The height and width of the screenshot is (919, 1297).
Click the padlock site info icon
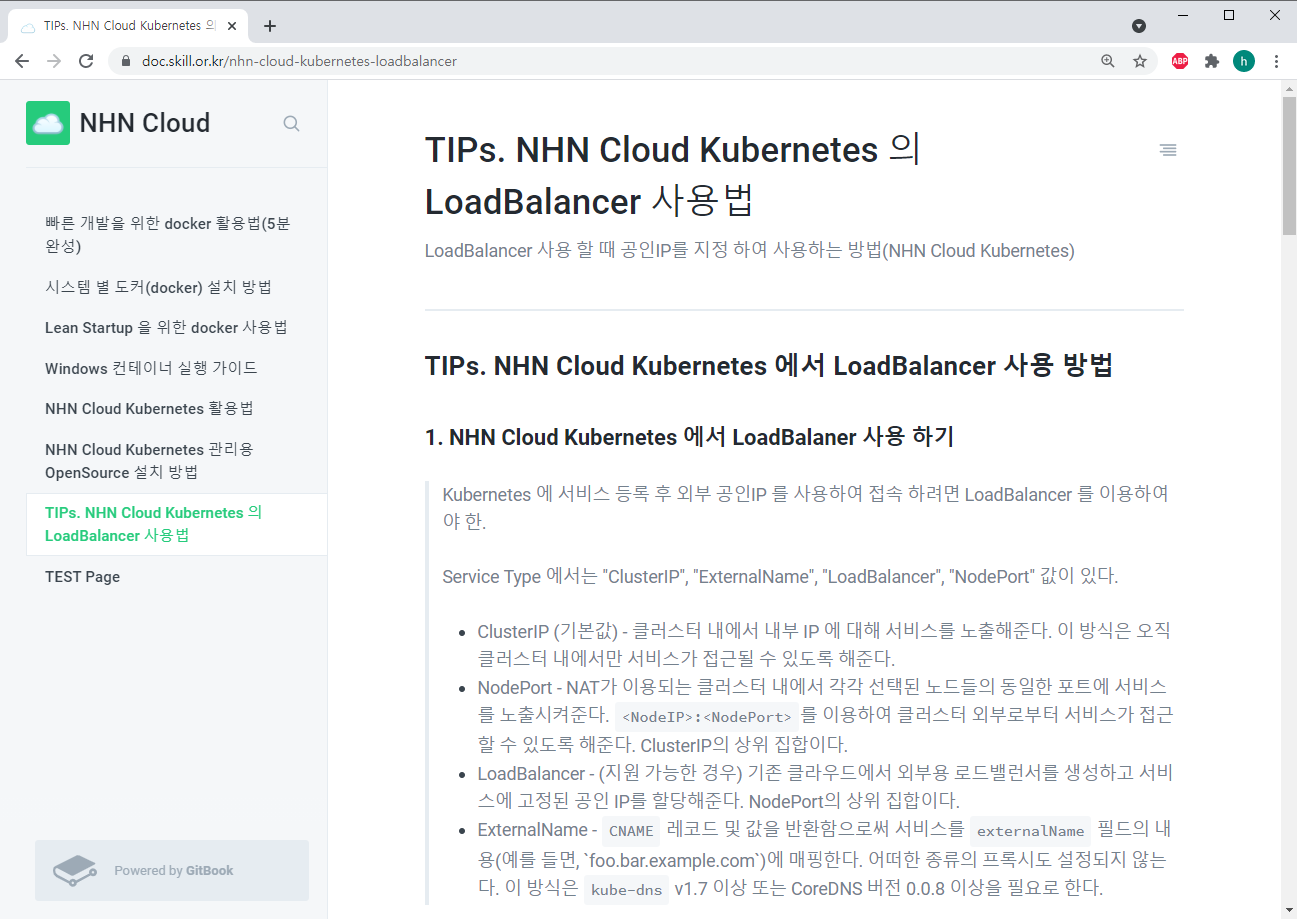point(126,61)
